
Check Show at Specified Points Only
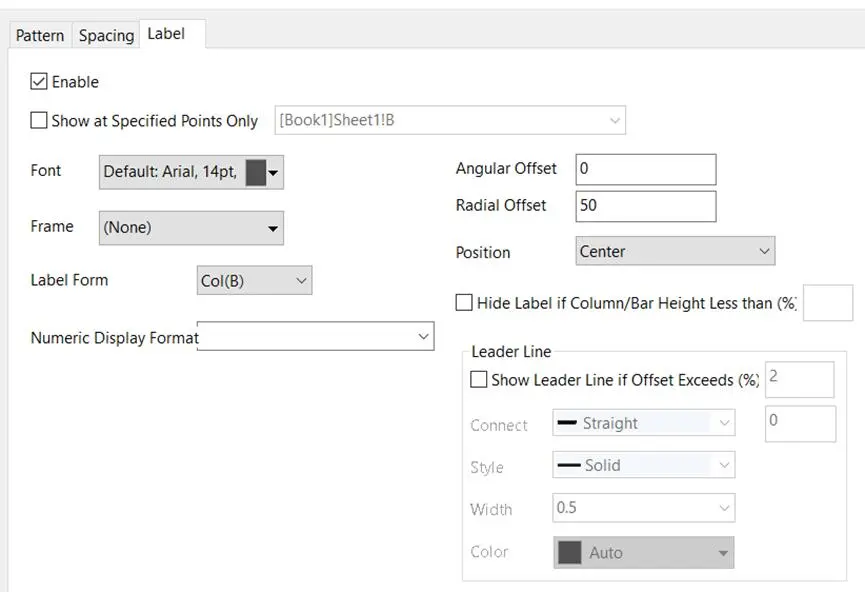click(39, 120)
